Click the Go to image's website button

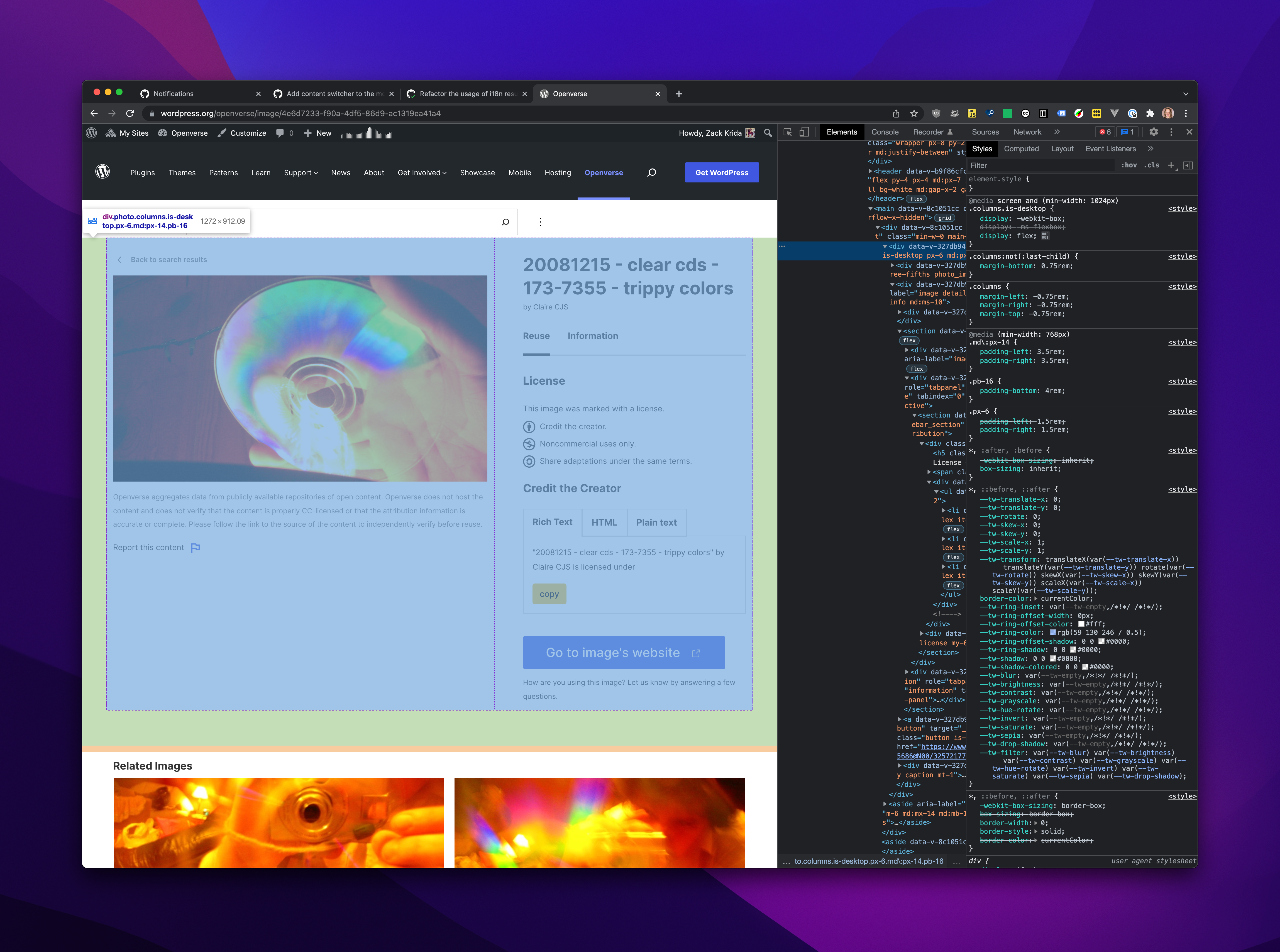coord(623,652)
